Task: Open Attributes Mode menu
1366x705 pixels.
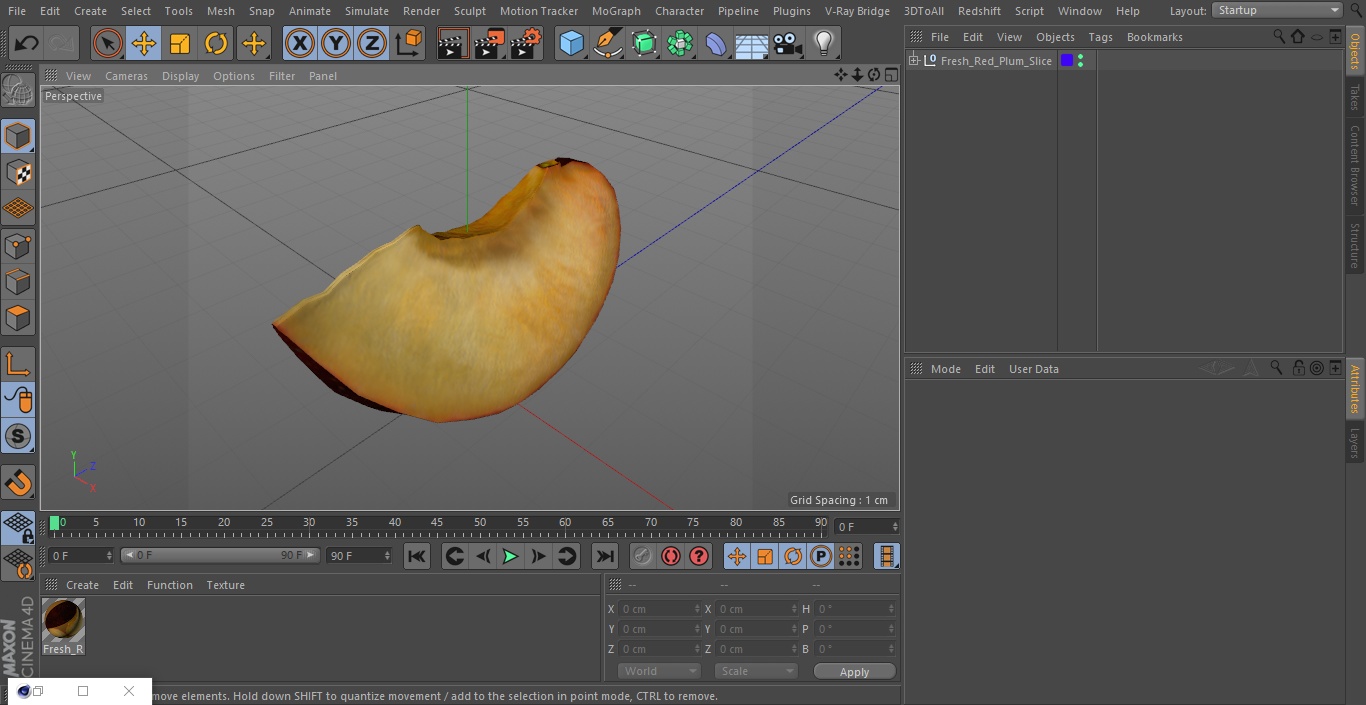Action: tap(945, 369)
